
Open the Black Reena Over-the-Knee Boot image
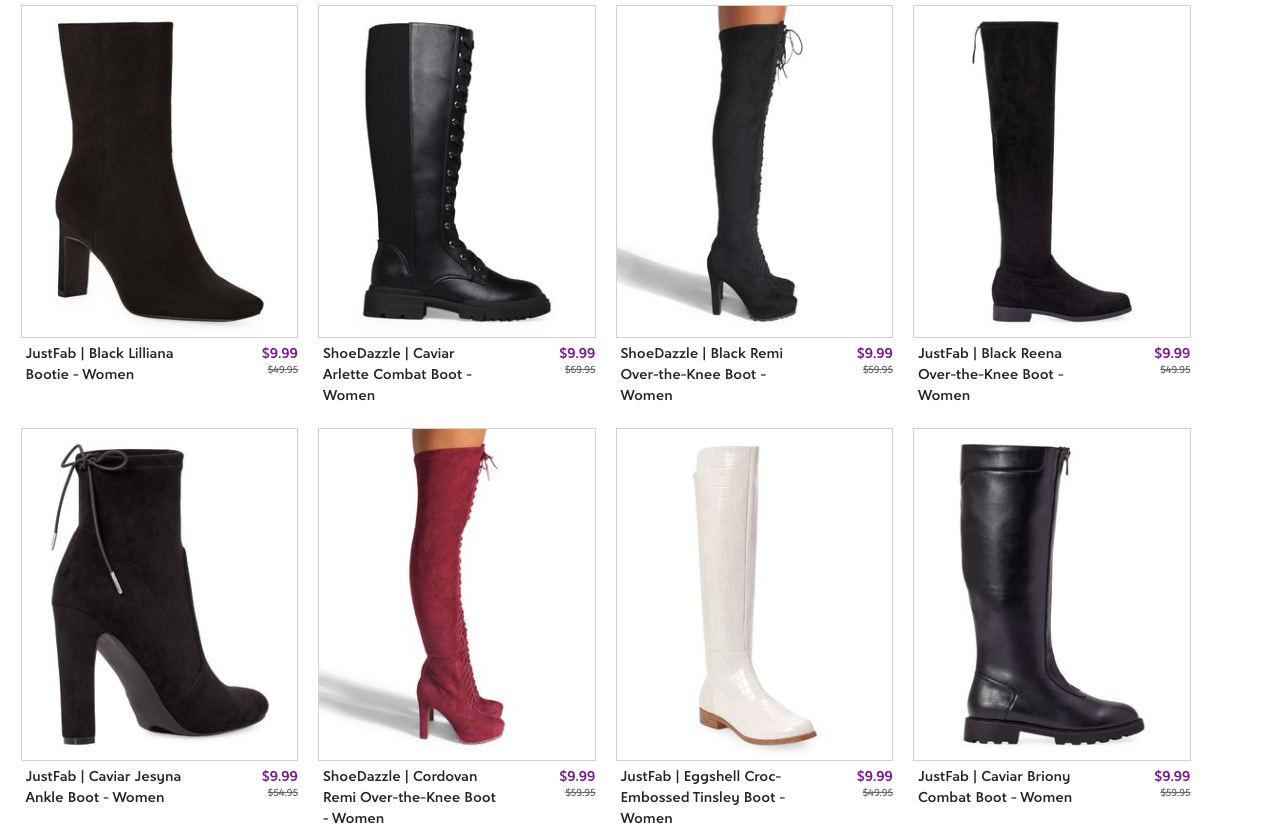pyautogui.click(x=1052, y=171)
